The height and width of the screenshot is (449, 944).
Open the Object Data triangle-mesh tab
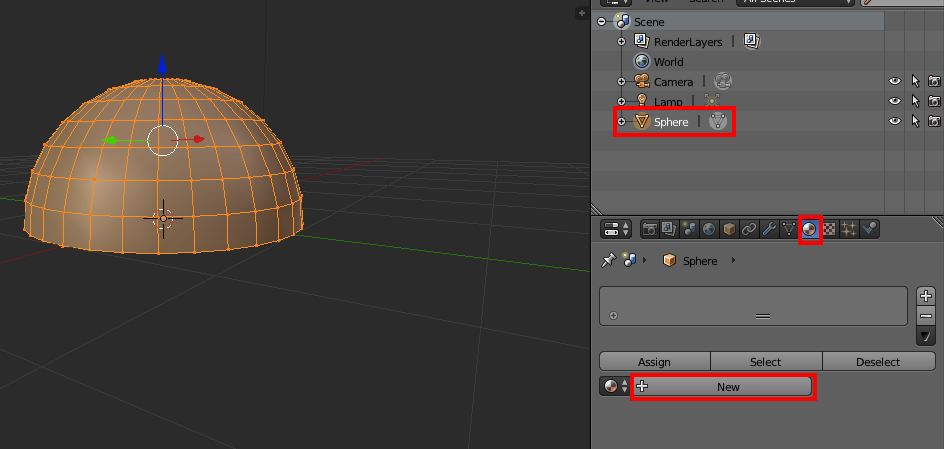[789, 229]
